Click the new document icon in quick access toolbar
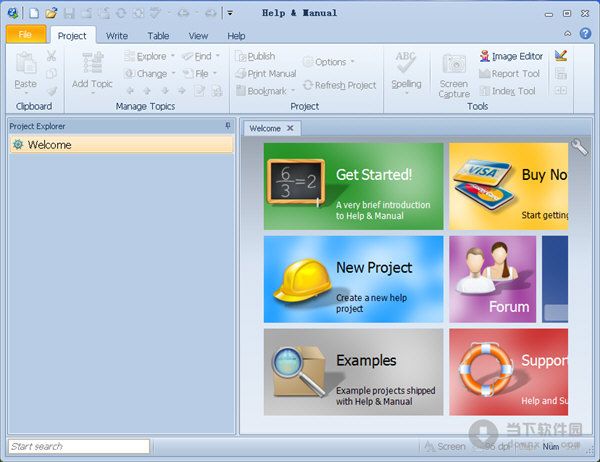The image size is (600, 462). pyautogui.click(x=33, y=13)
